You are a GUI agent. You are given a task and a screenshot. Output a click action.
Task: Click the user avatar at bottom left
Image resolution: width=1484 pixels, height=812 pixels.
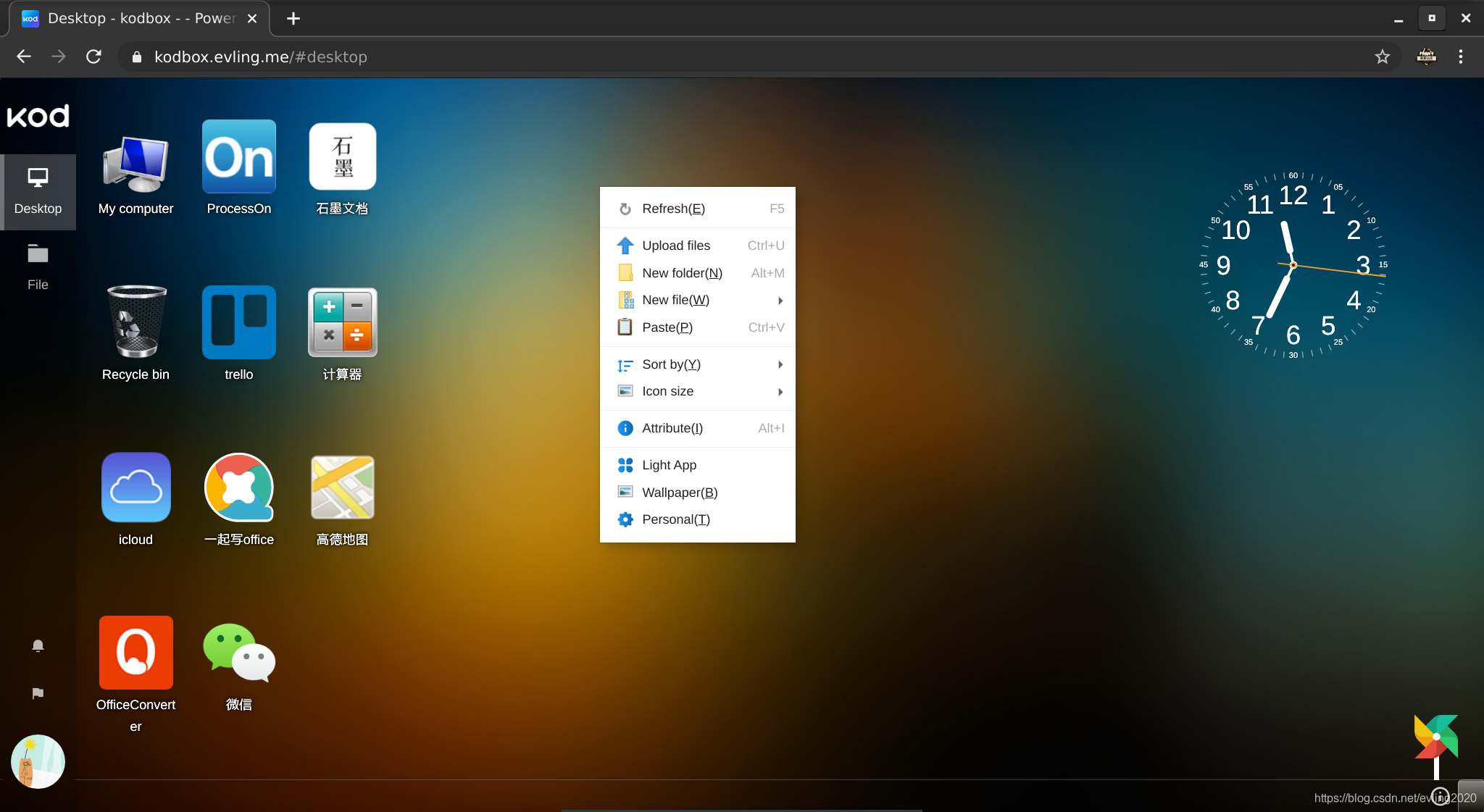(38, 761)
